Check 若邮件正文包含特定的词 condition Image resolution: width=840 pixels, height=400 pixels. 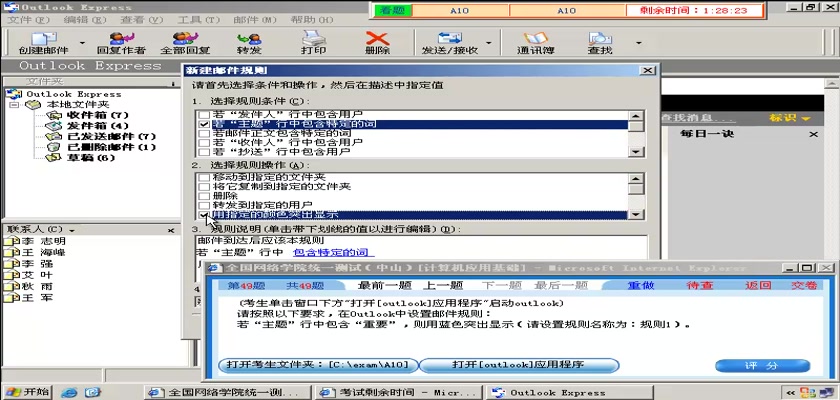204,133
